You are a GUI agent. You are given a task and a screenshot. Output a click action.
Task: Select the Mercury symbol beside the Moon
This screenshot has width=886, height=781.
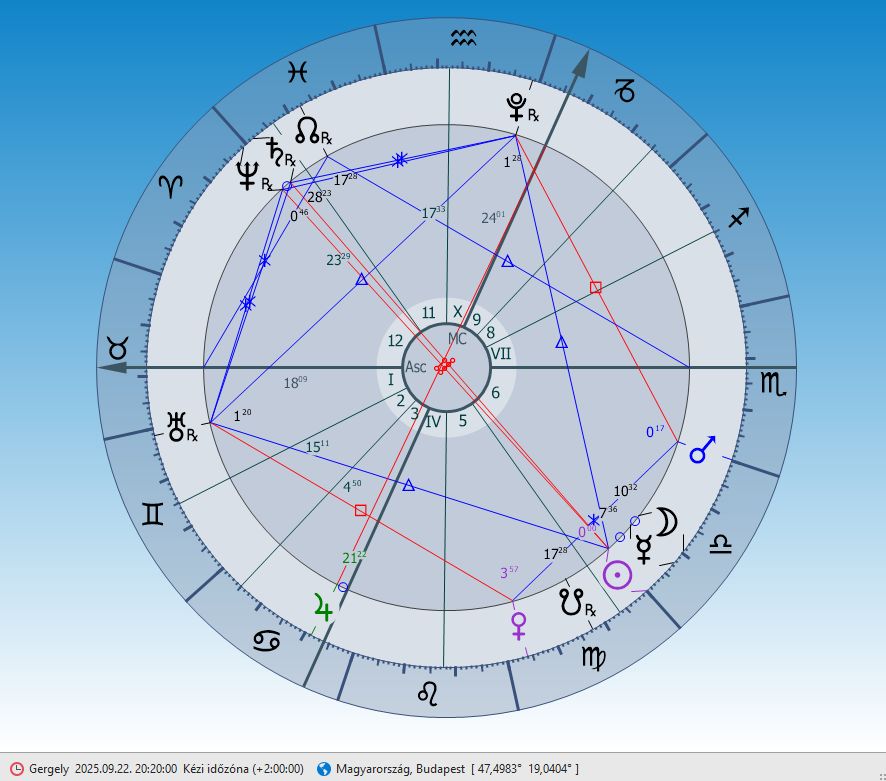pyautogui.click(x=644, y=549)
